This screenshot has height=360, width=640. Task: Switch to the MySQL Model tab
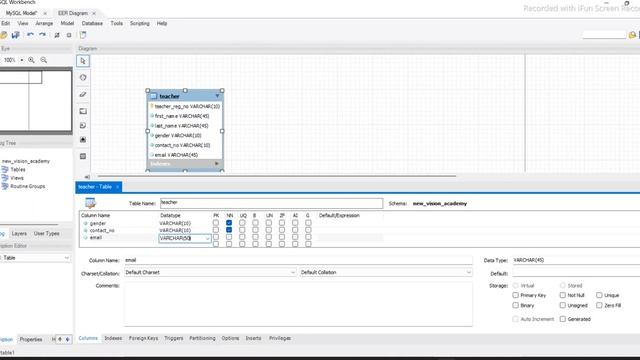[x=21, y=13]
